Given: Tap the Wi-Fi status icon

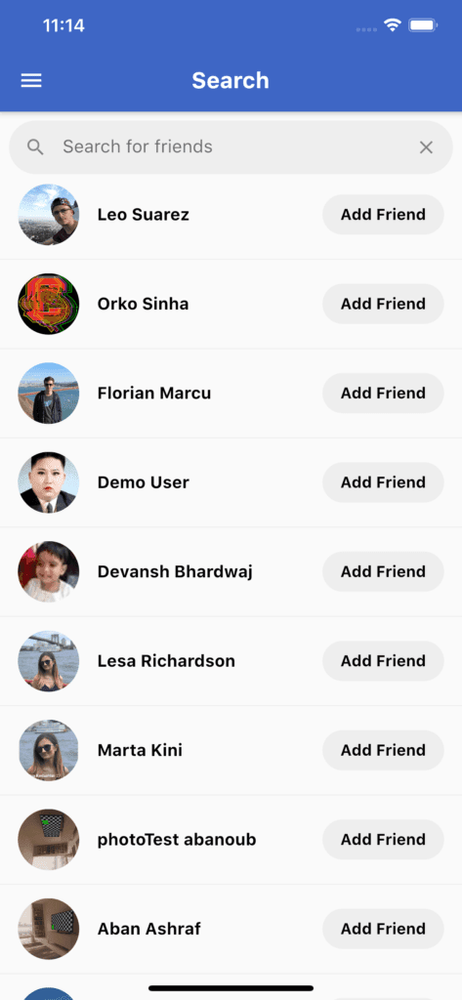Looking at the screenshot, I should point(392,26).
